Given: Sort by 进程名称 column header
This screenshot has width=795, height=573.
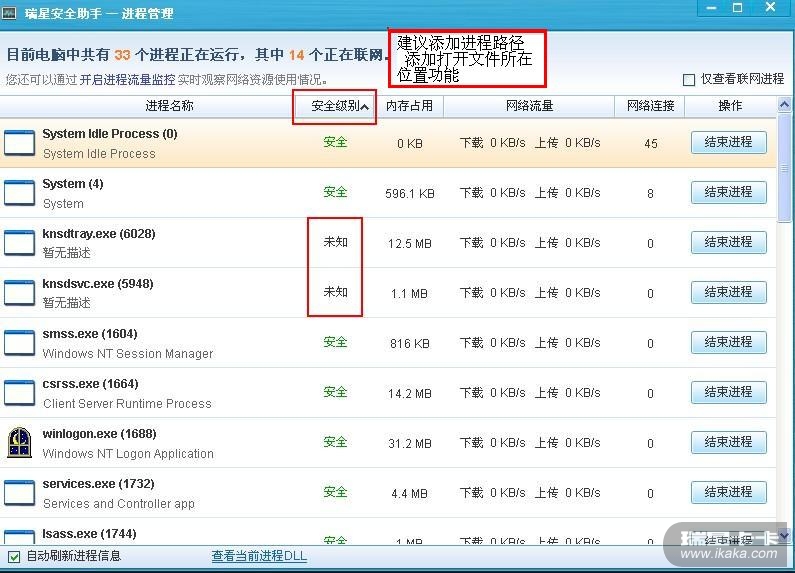Looking at the screenshot, I should click(169, 106).
